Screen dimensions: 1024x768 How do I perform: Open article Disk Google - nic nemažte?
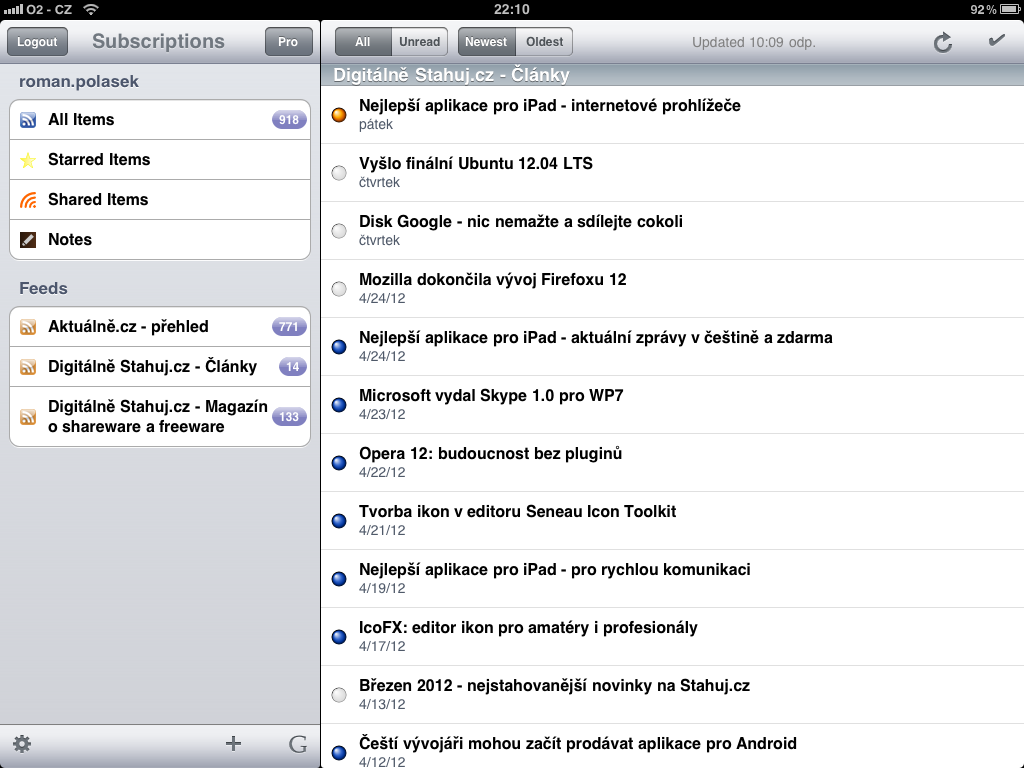point(673,231)
